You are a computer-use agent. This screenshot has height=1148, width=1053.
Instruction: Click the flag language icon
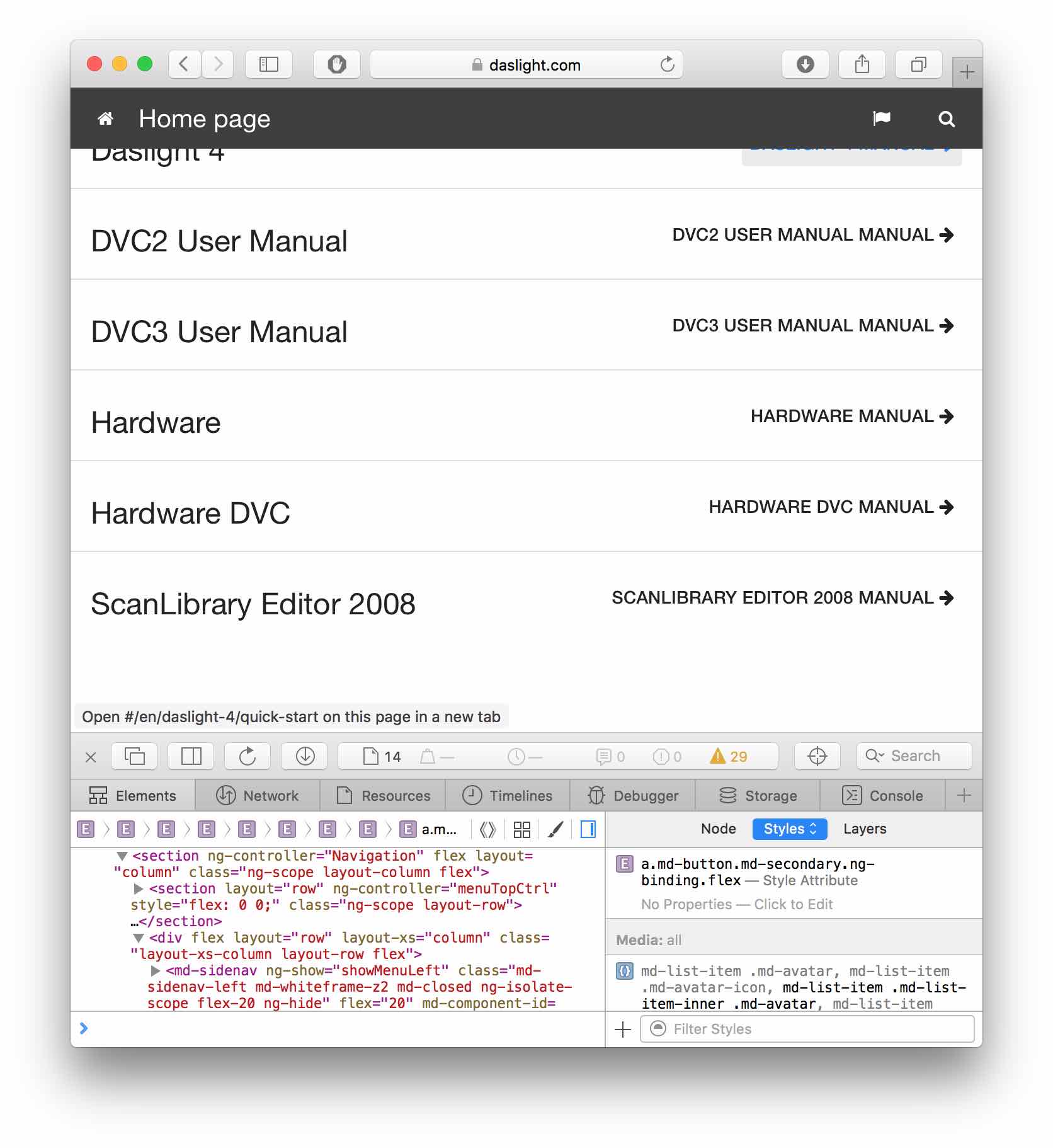click(882, 118)
